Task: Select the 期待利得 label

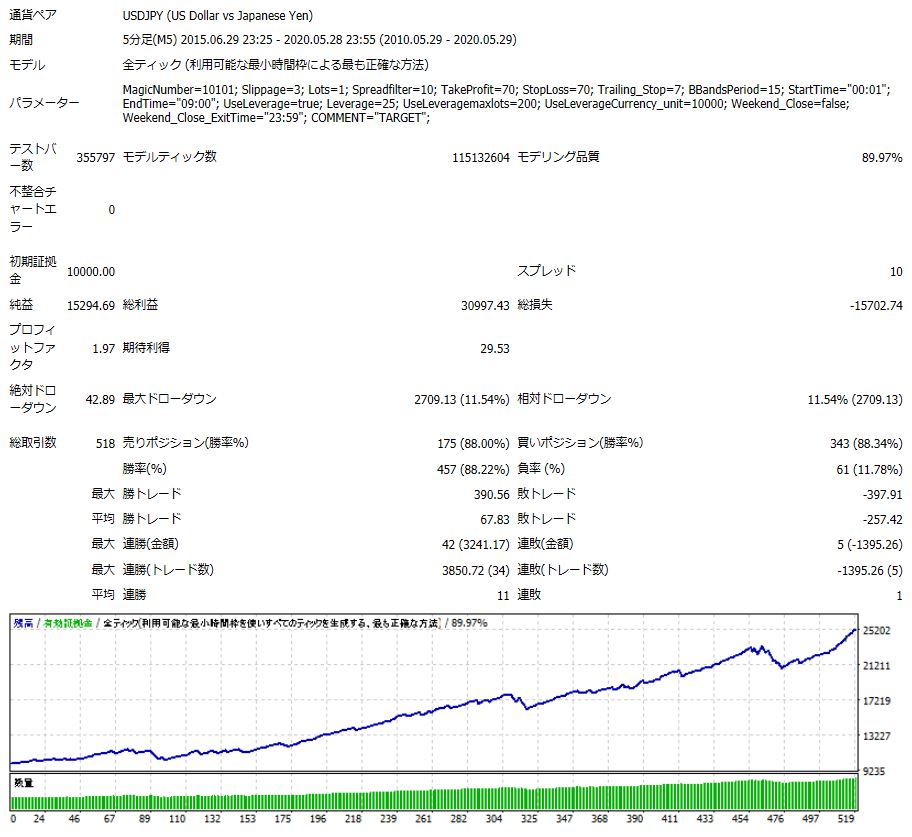Action: point(146,348)
